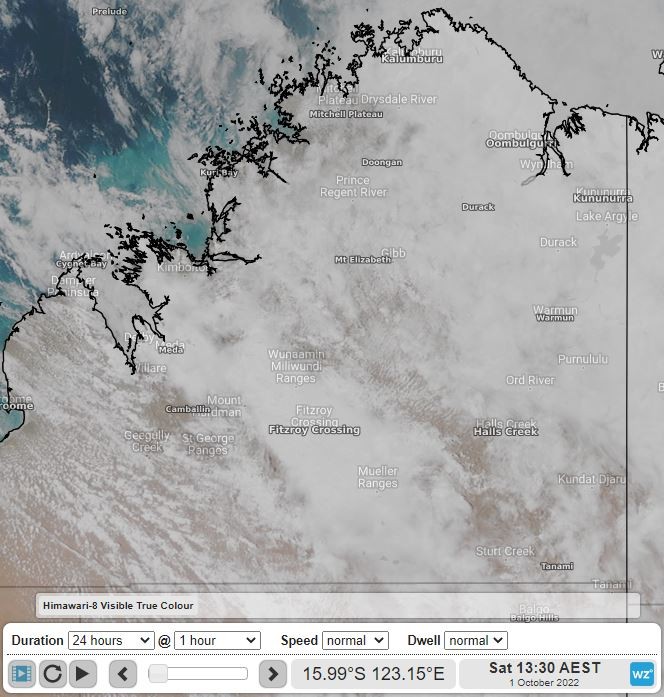This screenshot has width=664, height=697.
Task: Click the Halls Creek map label
Action: click(505, 431)
